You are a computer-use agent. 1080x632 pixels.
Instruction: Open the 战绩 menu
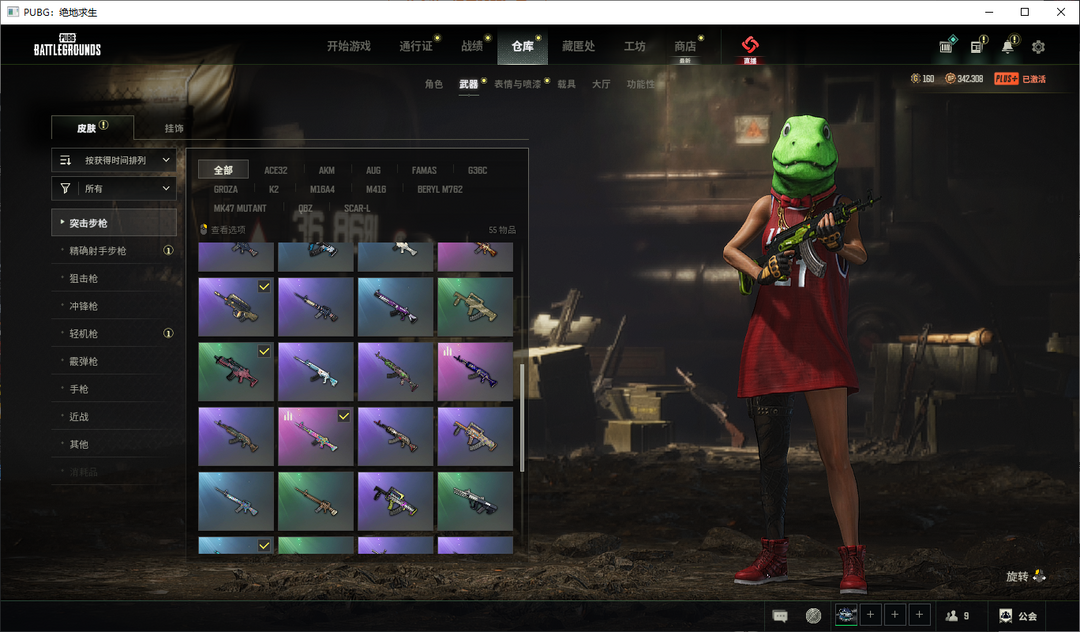coord(472,46)
